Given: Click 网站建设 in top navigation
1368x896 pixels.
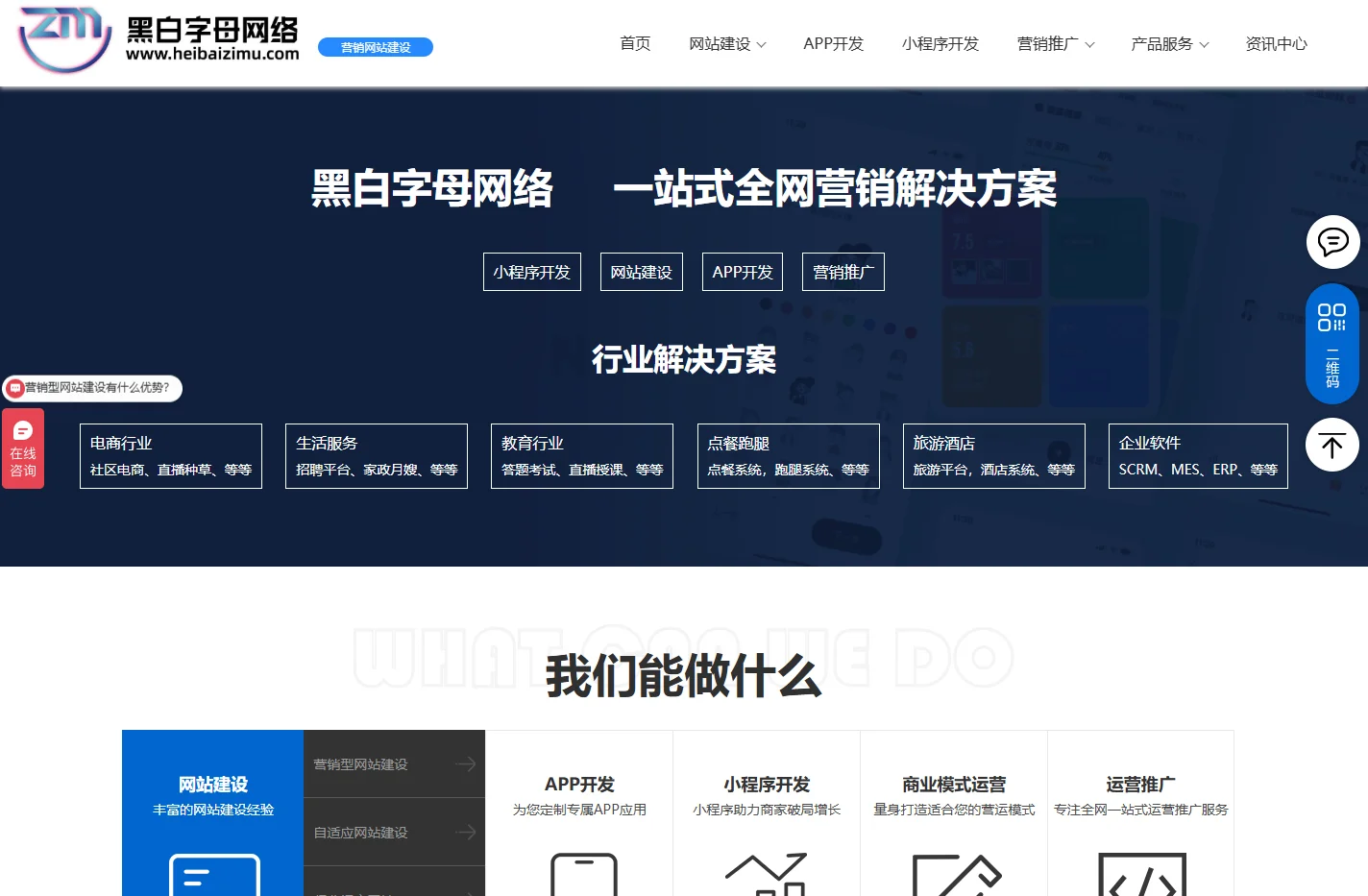Looking at the screenshot, I should 720,43.
